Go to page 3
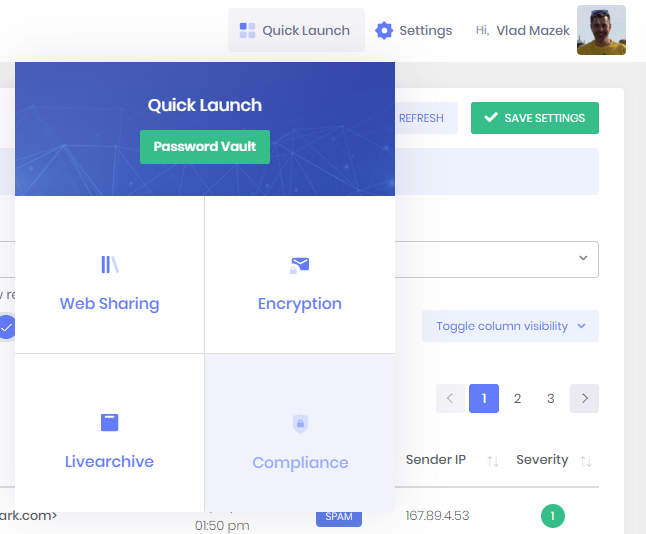646x534 pixels. 550,398
